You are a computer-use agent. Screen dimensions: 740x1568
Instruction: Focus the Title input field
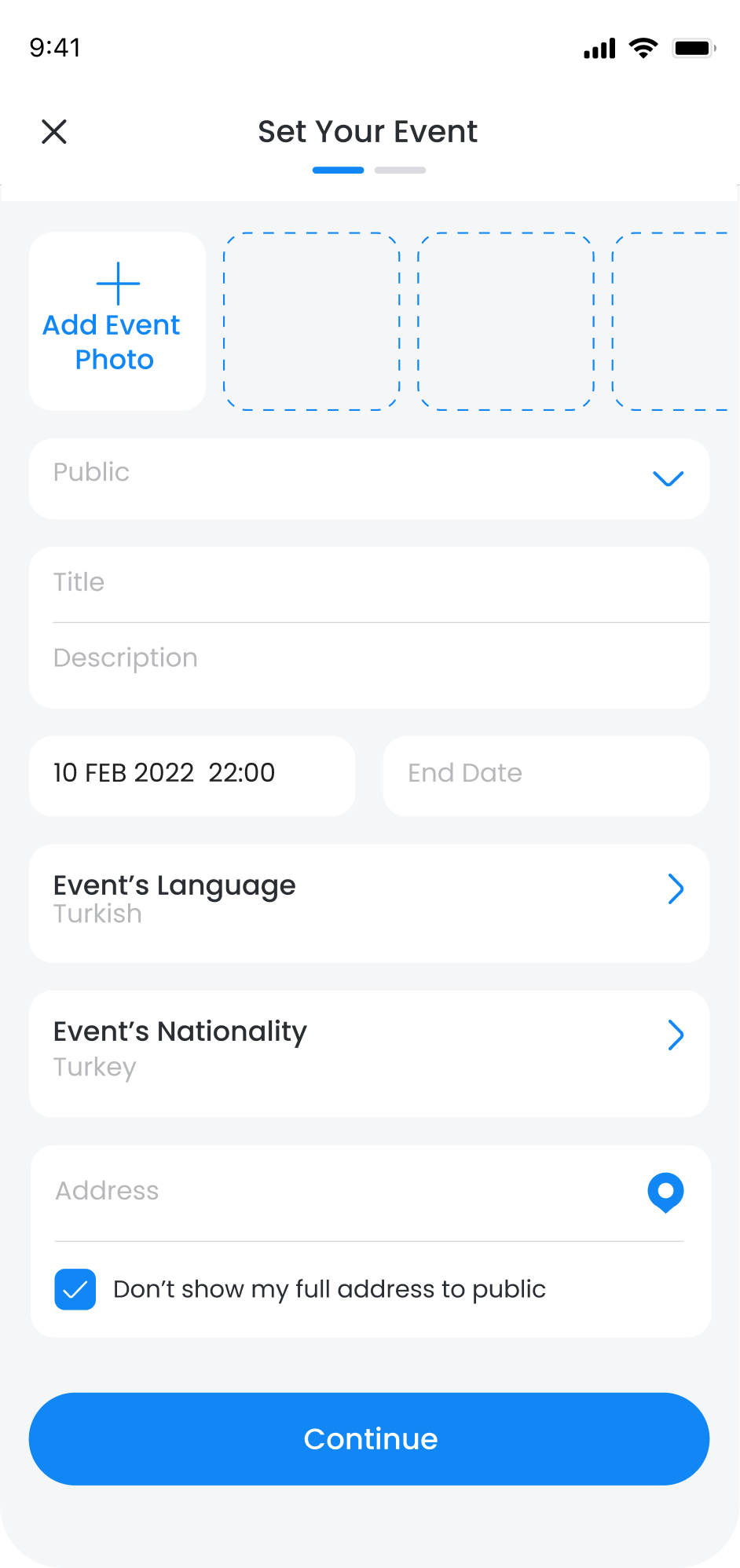(x=369, y=583)
